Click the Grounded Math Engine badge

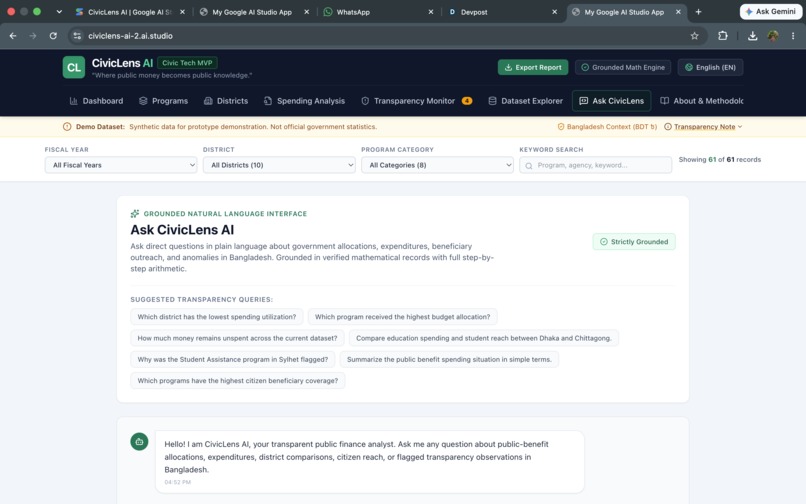point(623,67)
